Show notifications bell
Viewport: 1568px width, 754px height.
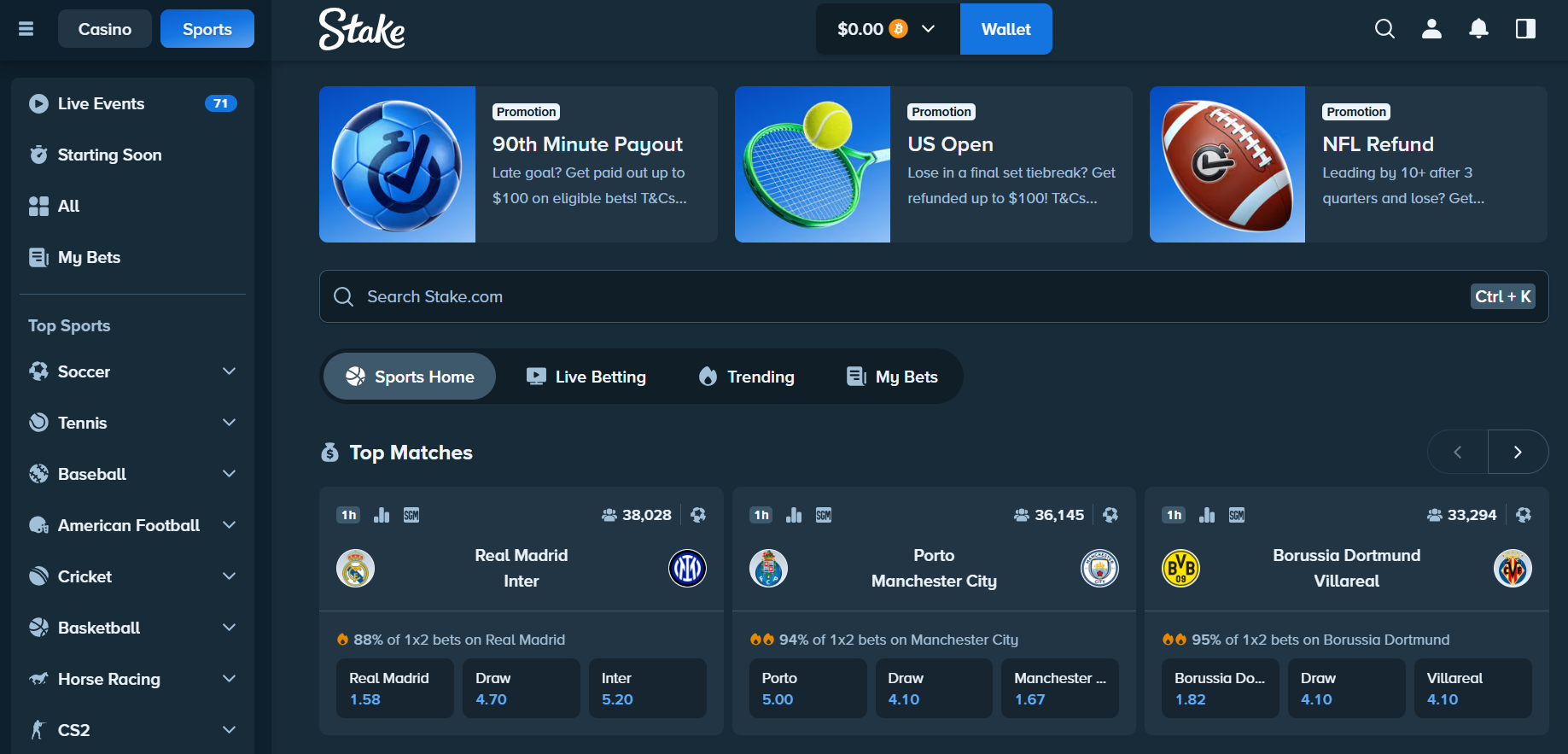(x=1478, y=29)
